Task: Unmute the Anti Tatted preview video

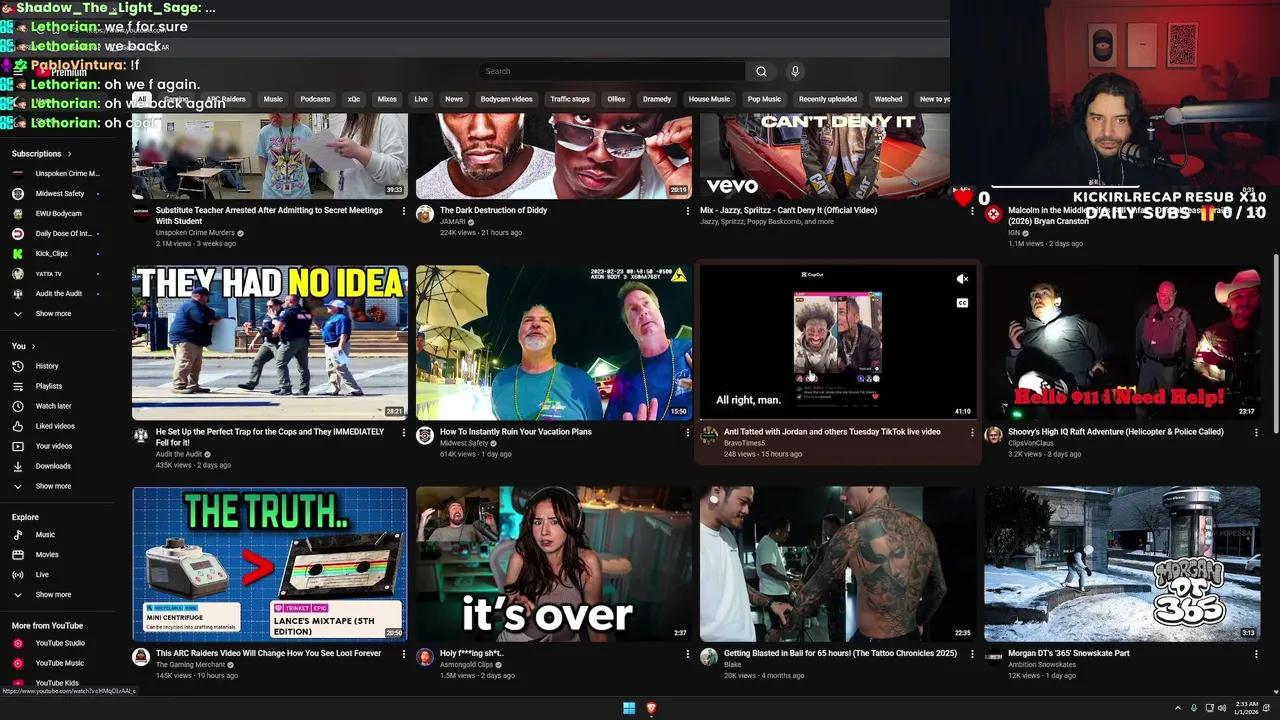Action: pos(962,280)
